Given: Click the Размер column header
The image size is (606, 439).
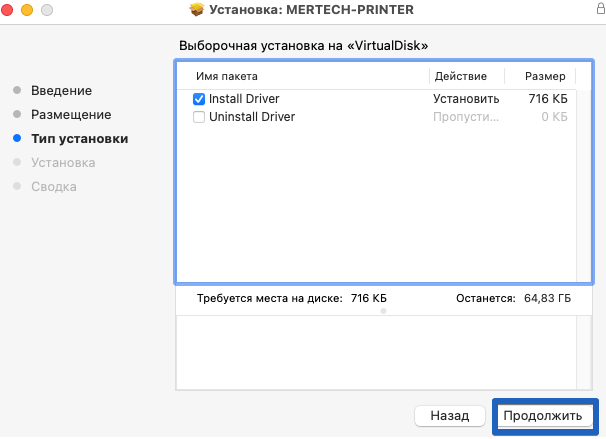Looking at the screenshot, I should coord(545,76).
